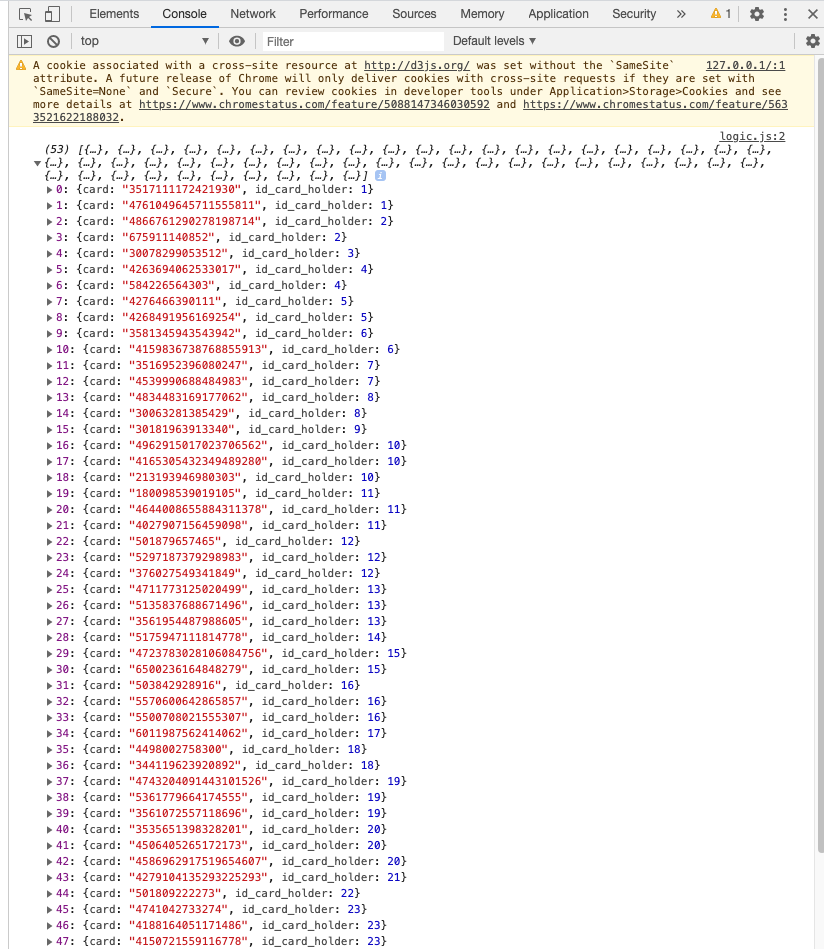The height and width of the screenshot is (949, 824).
Task: Click card string "4276466390111"
Action: pyautogui.click(x=171, y=301)
